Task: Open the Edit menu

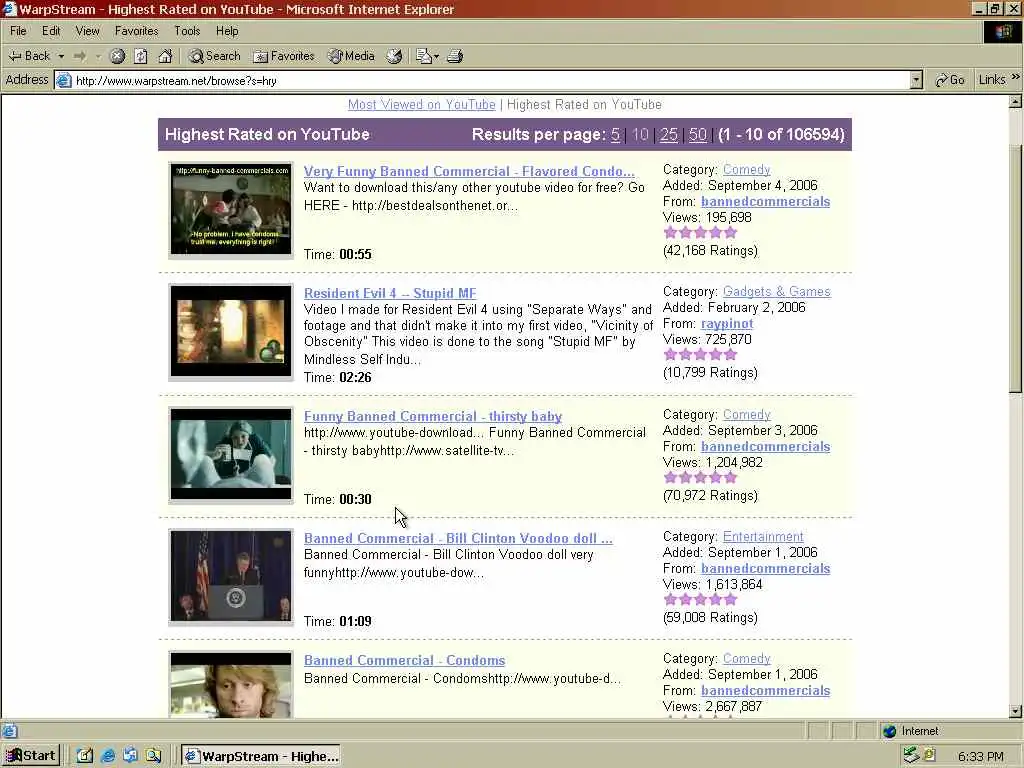Action: tap(51, 31)
